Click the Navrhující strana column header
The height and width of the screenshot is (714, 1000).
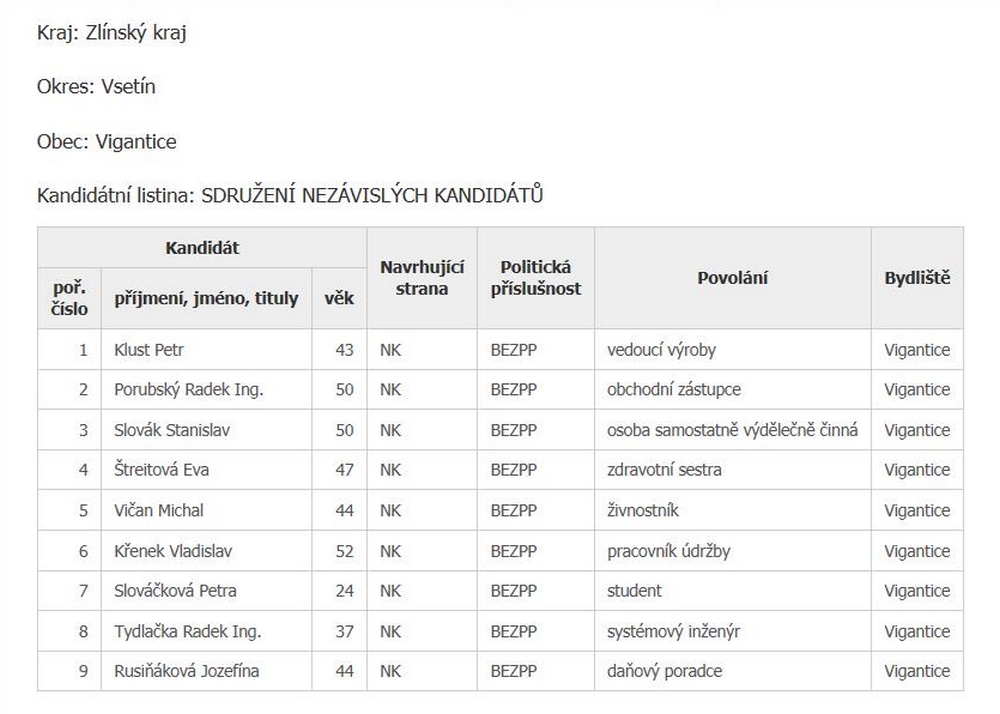421,278
